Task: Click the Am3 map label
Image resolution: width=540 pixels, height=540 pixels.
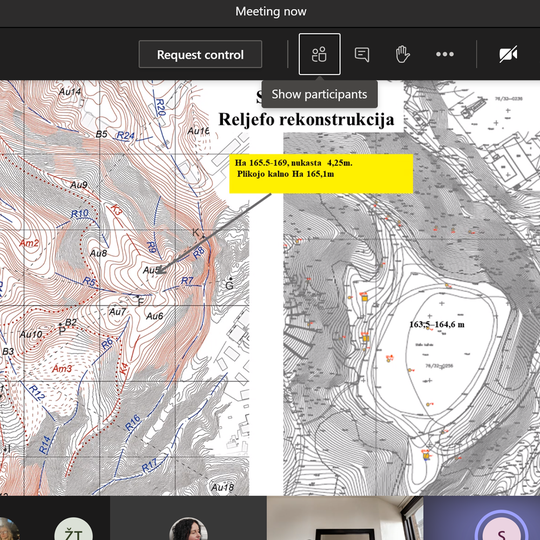Action: pyautogui.click(x=62, y=369)
